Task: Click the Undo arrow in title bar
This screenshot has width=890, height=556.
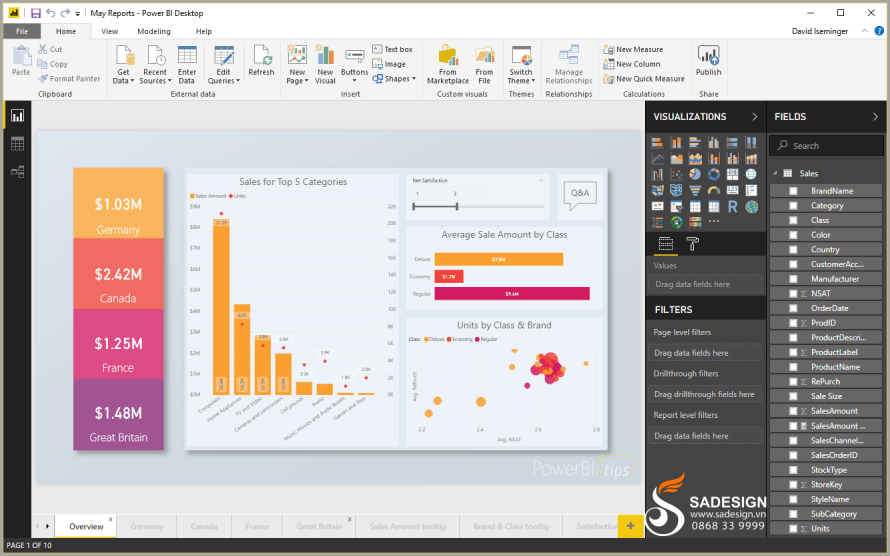Action: (x=51, y=13)
